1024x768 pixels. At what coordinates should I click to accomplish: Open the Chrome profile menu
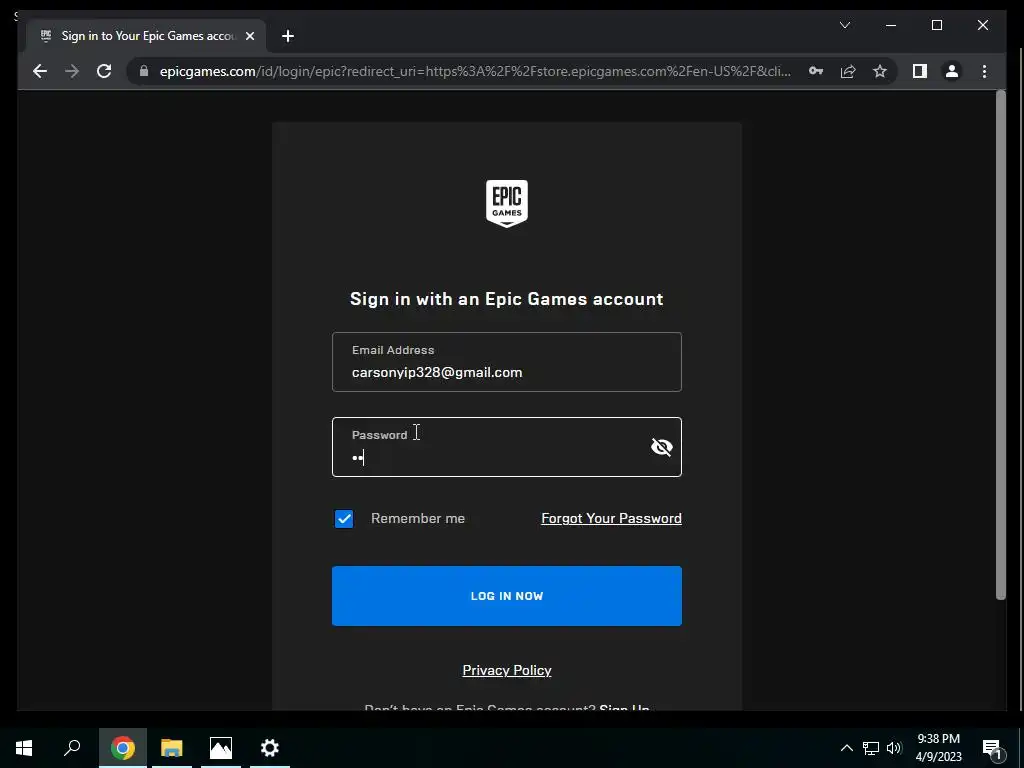point(952,71)
